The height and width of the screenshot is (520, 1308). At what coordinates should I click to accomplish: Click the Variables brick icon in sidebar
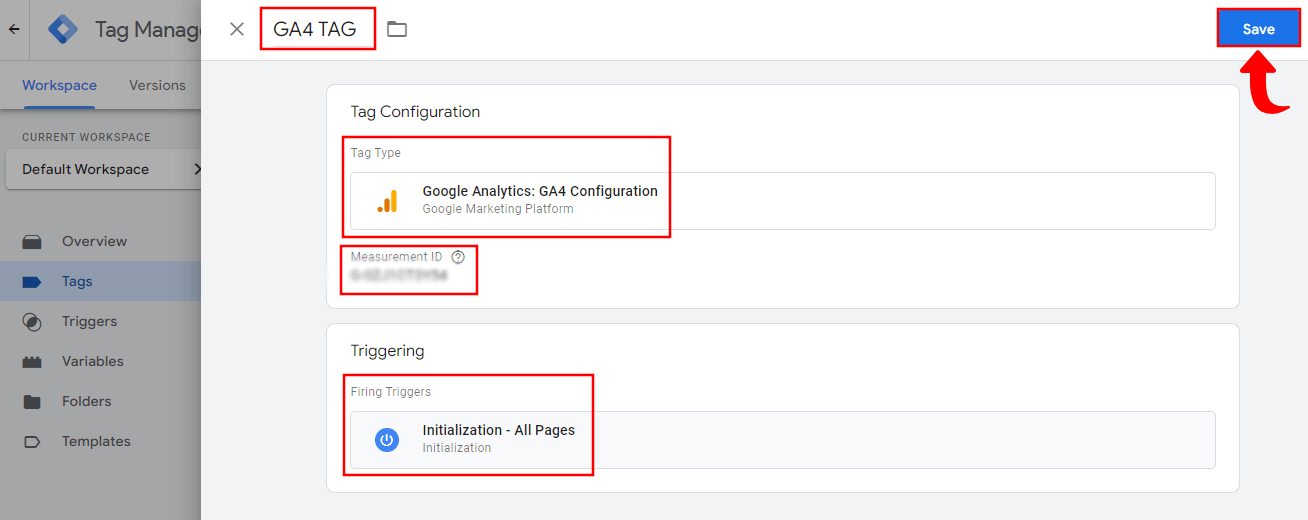click(x=32, y=362)
